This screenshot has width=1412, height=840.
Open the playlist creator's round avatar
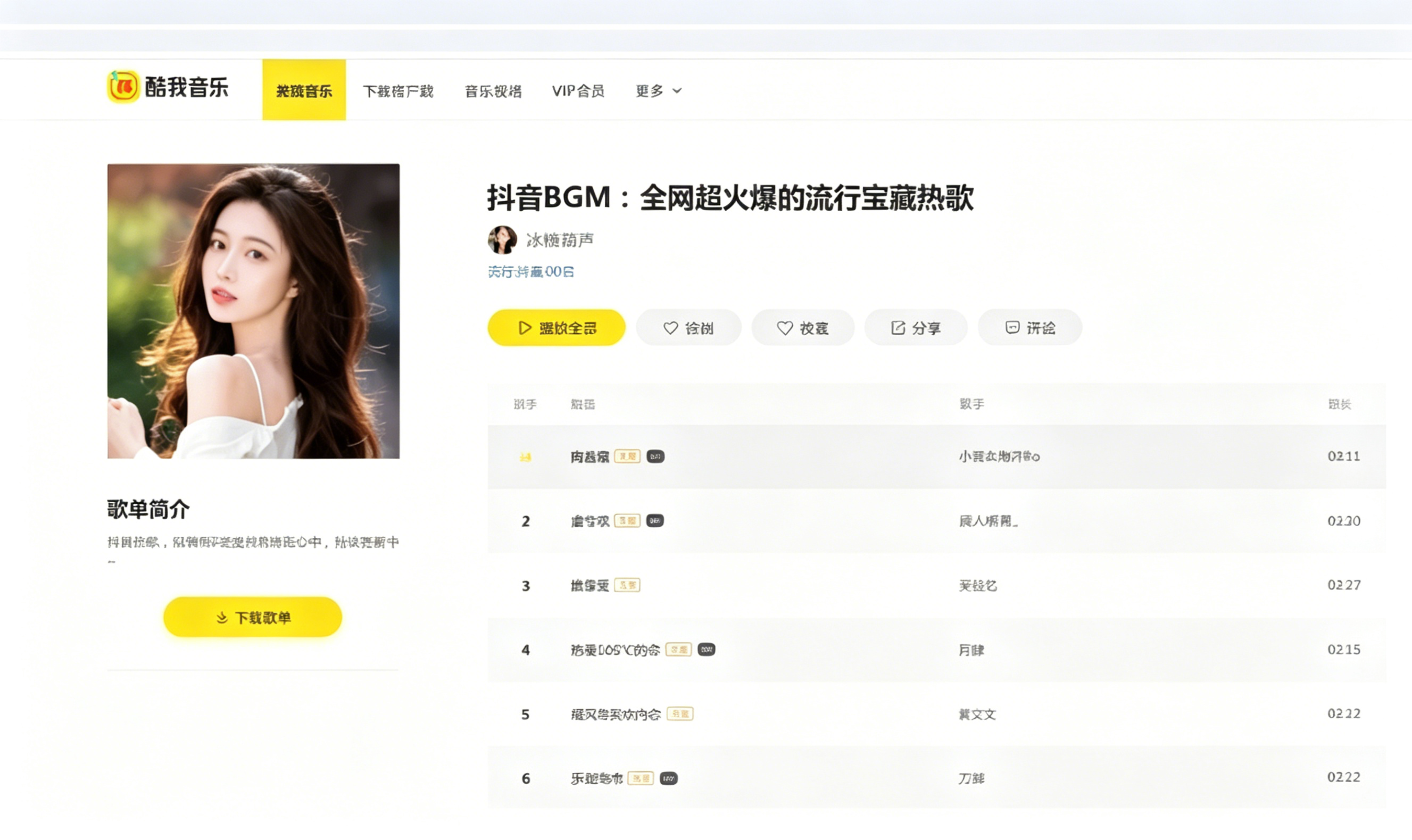(x=503, y=239)
